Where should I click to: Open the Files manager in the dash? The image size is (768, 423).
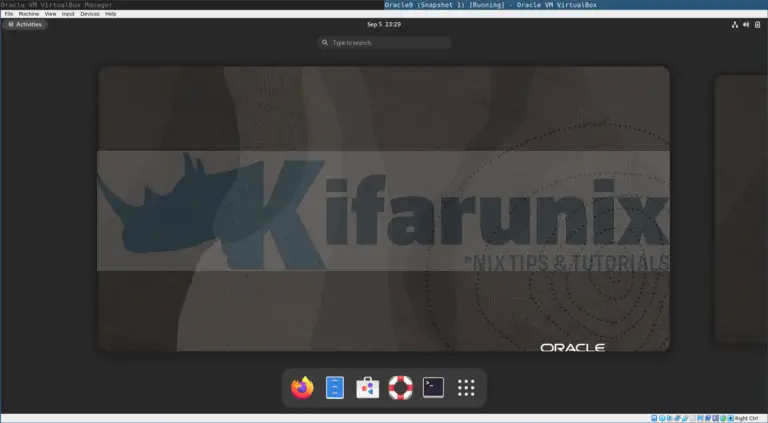335,387
